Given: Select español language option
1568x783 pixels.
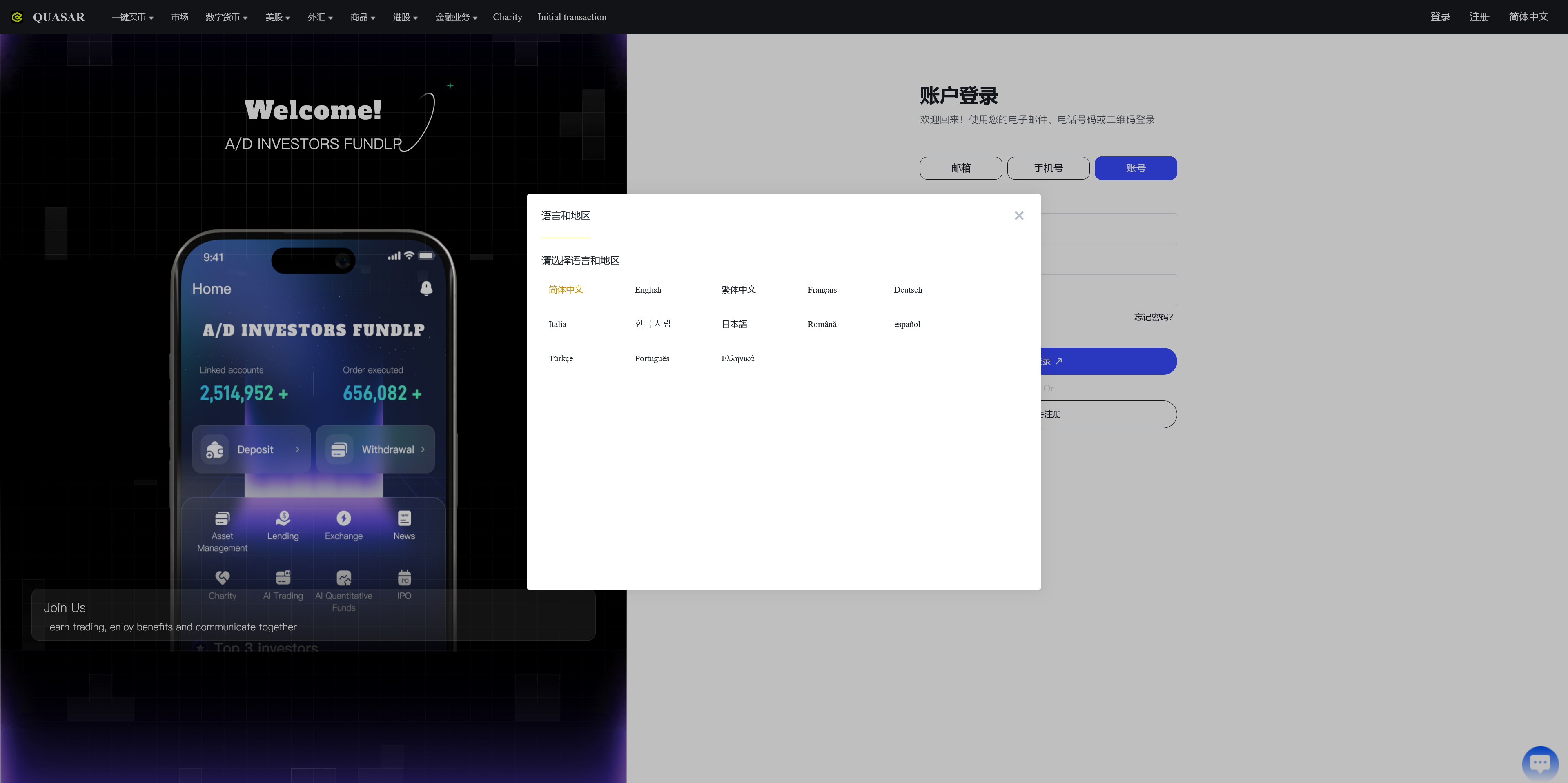Looking at the screenshot, I should tap(907, 324).
